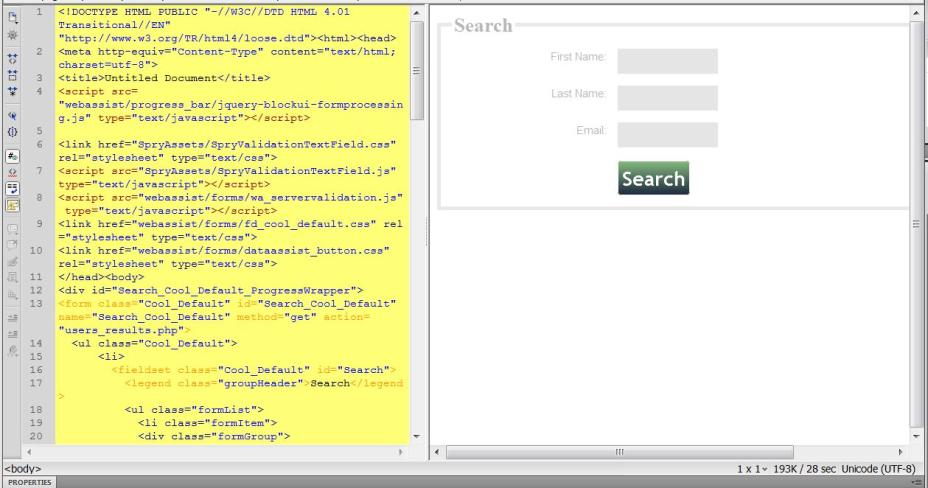
Task: Click the green Search button
Action: tap(653, 178)
